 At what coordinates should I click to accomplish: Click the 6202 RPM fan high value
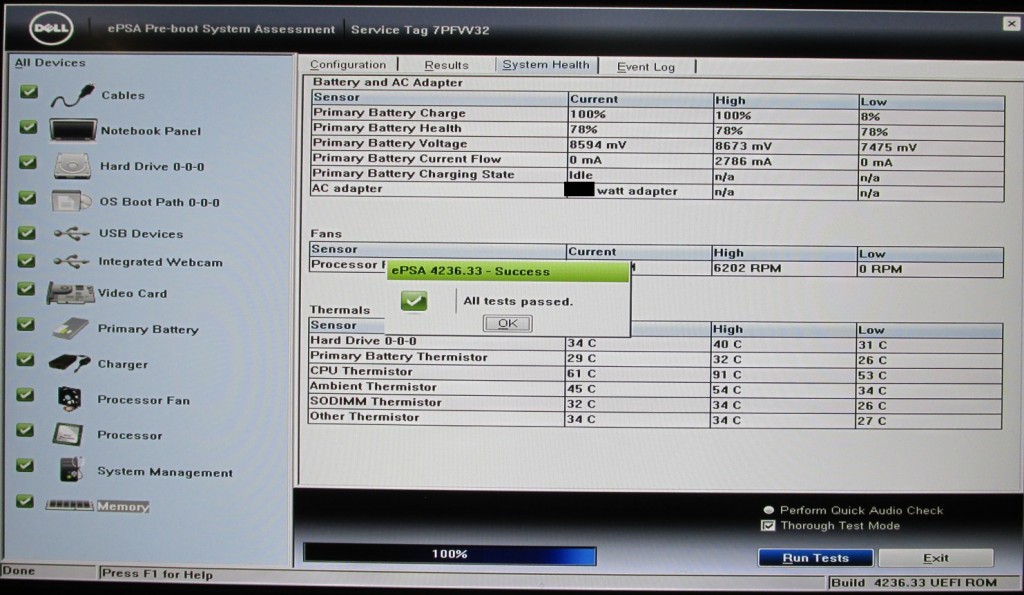[748, 268]
